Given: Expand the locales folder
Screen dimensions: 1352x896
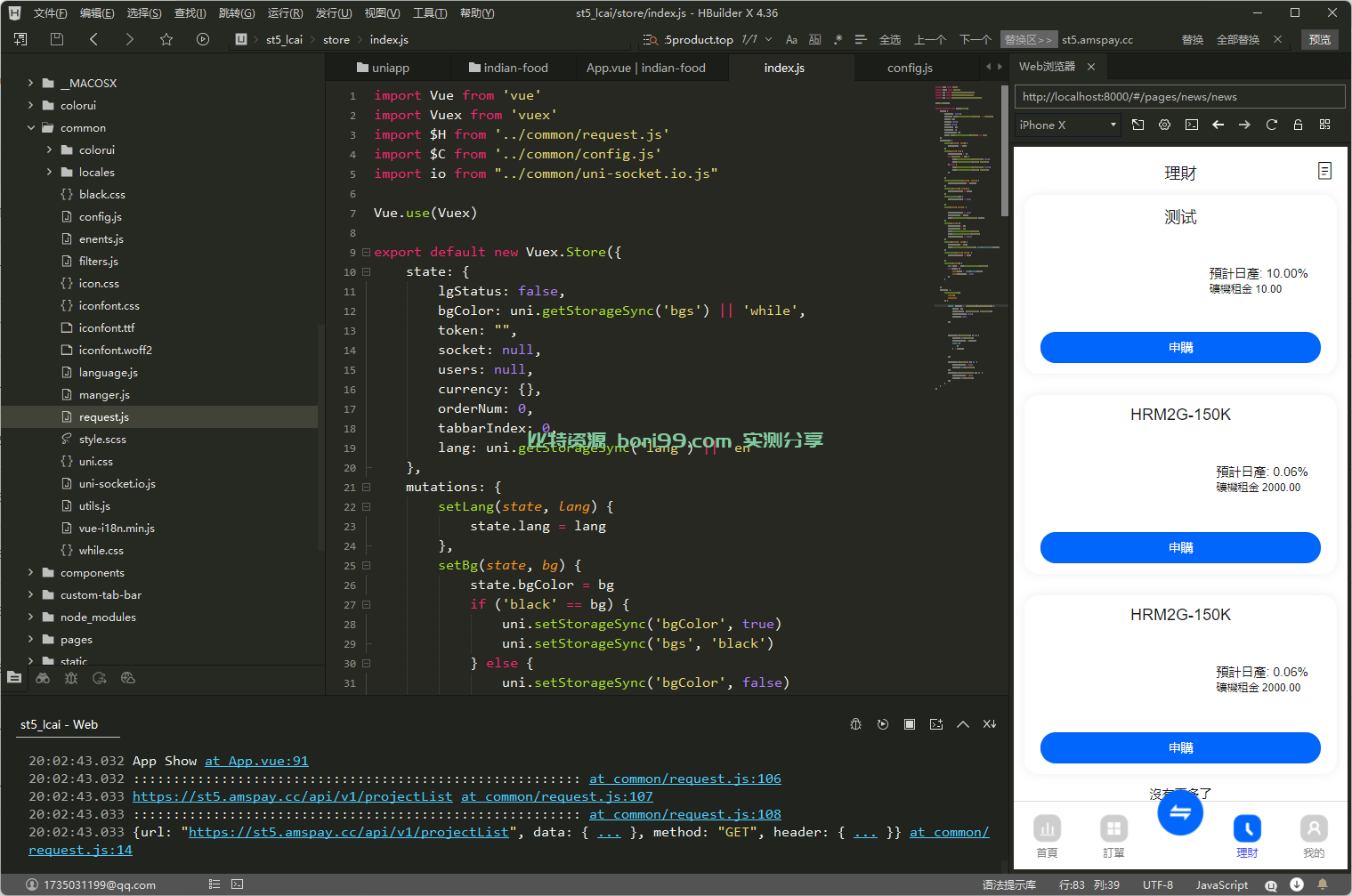Looking at the screenshot, I should (49, 173).
